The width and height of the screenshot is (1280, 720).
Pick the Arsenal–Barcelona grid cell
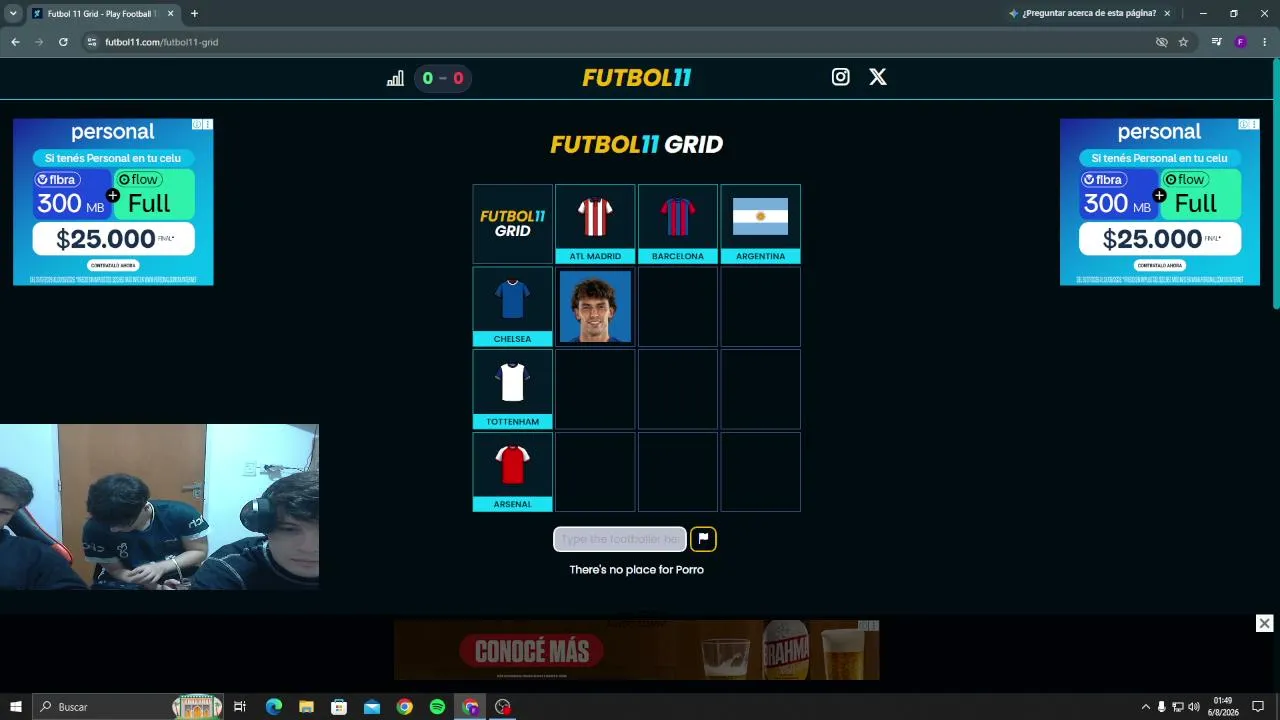[x=678, y=472]
